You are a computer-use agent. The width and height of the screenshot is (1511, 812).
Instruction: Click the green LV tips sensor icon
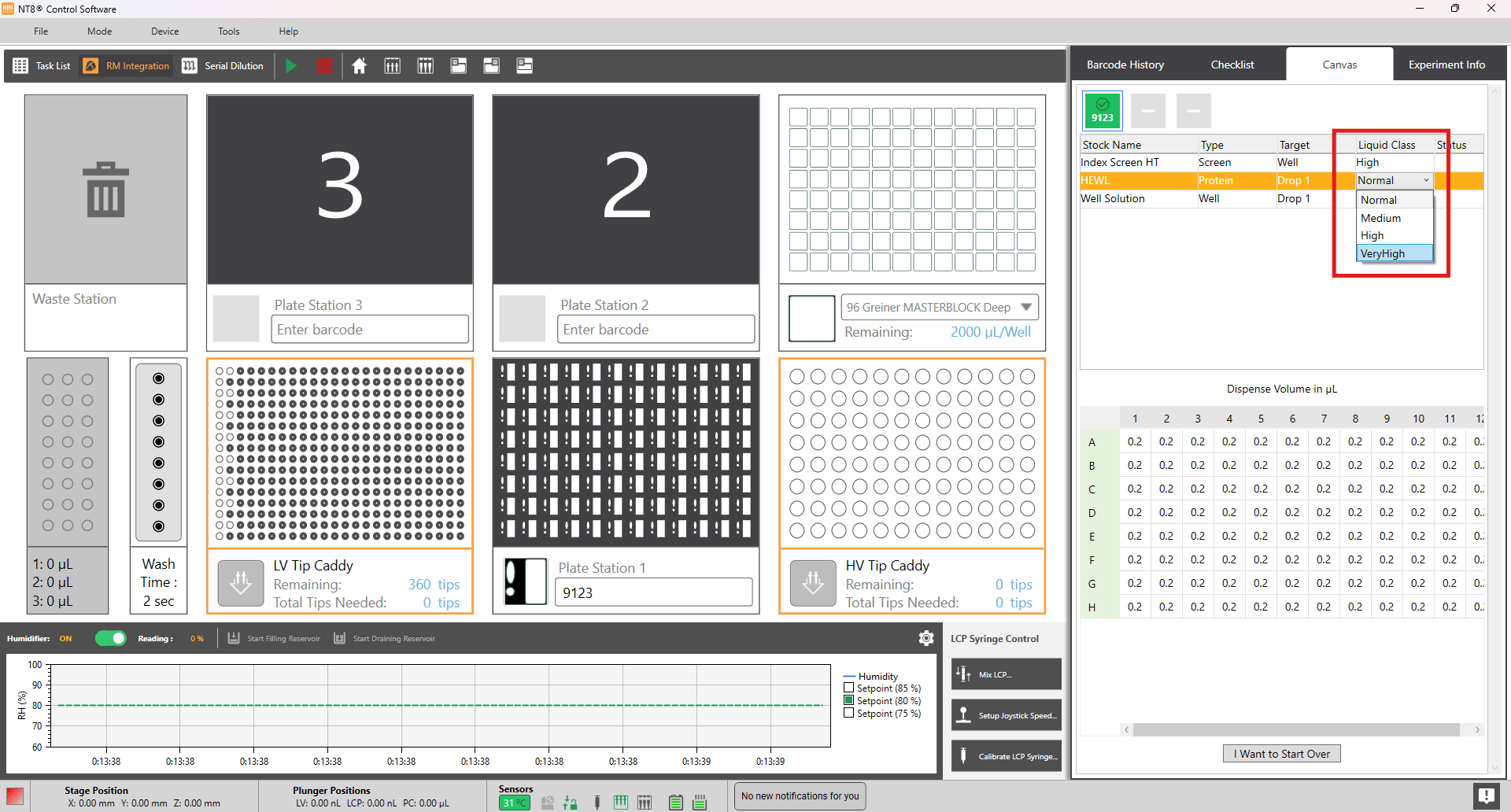click(x=620, y=803)
